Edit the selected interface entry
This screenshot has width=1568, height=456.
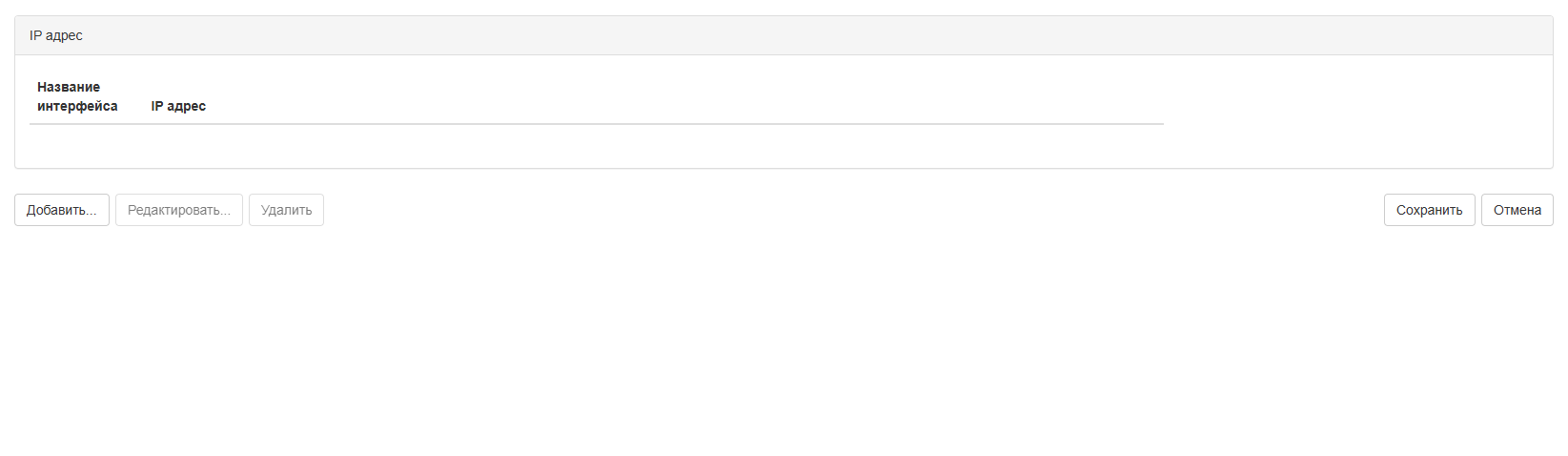(179, 210)
